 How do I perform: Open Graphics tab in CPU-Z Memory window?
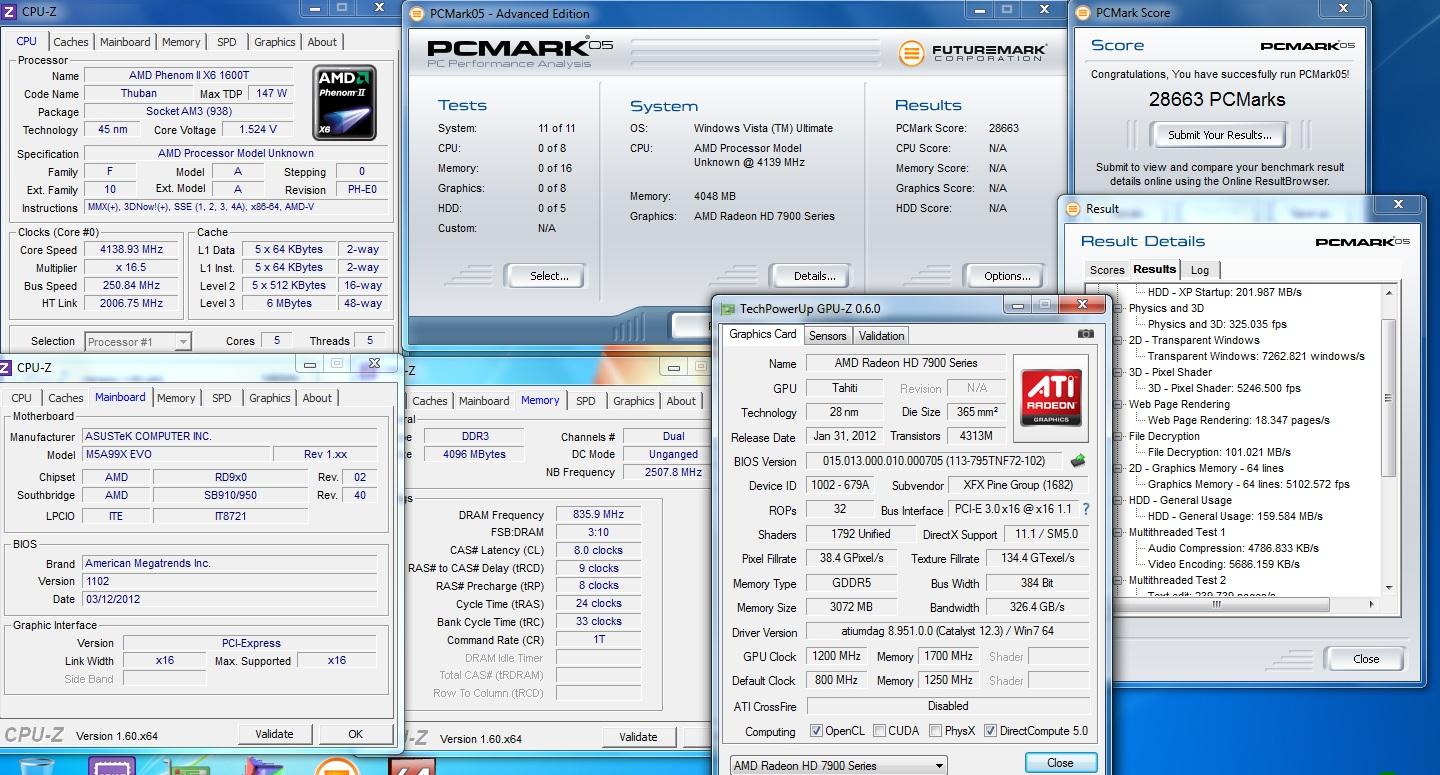pos(634,401)
